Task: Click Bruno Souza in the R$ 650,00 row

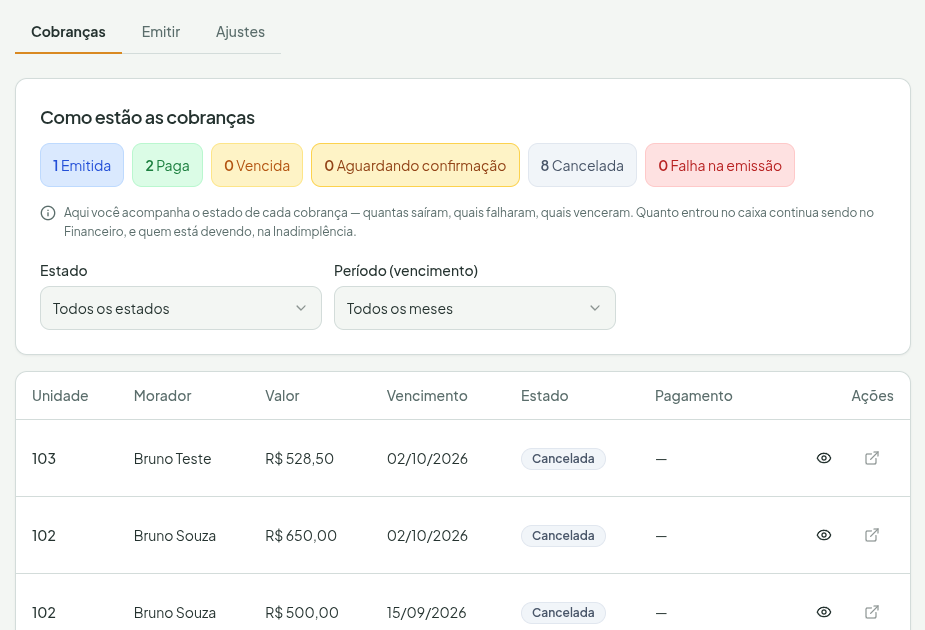Action: click(175, 536)
